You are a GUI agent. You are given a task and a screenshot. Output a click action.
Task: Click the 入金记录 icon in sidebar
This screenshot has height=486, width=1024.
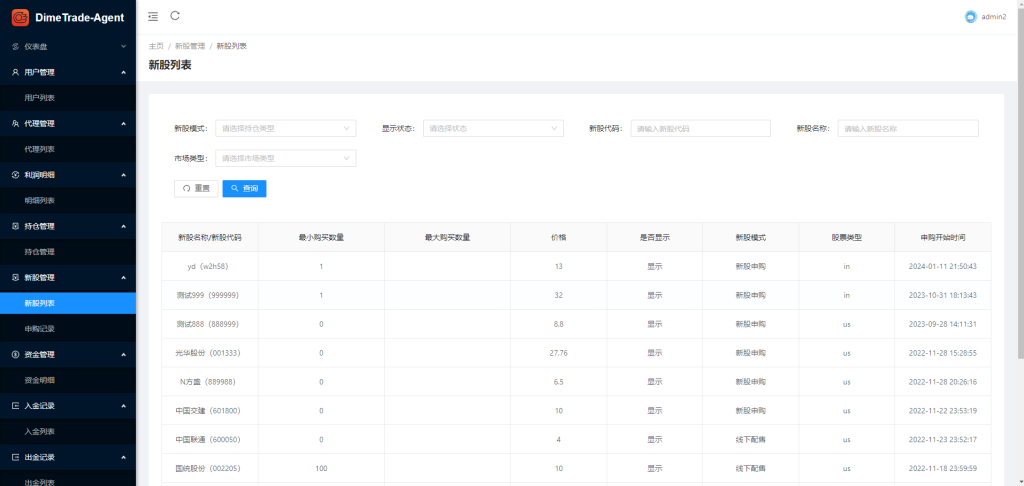(x=15, y=406)
